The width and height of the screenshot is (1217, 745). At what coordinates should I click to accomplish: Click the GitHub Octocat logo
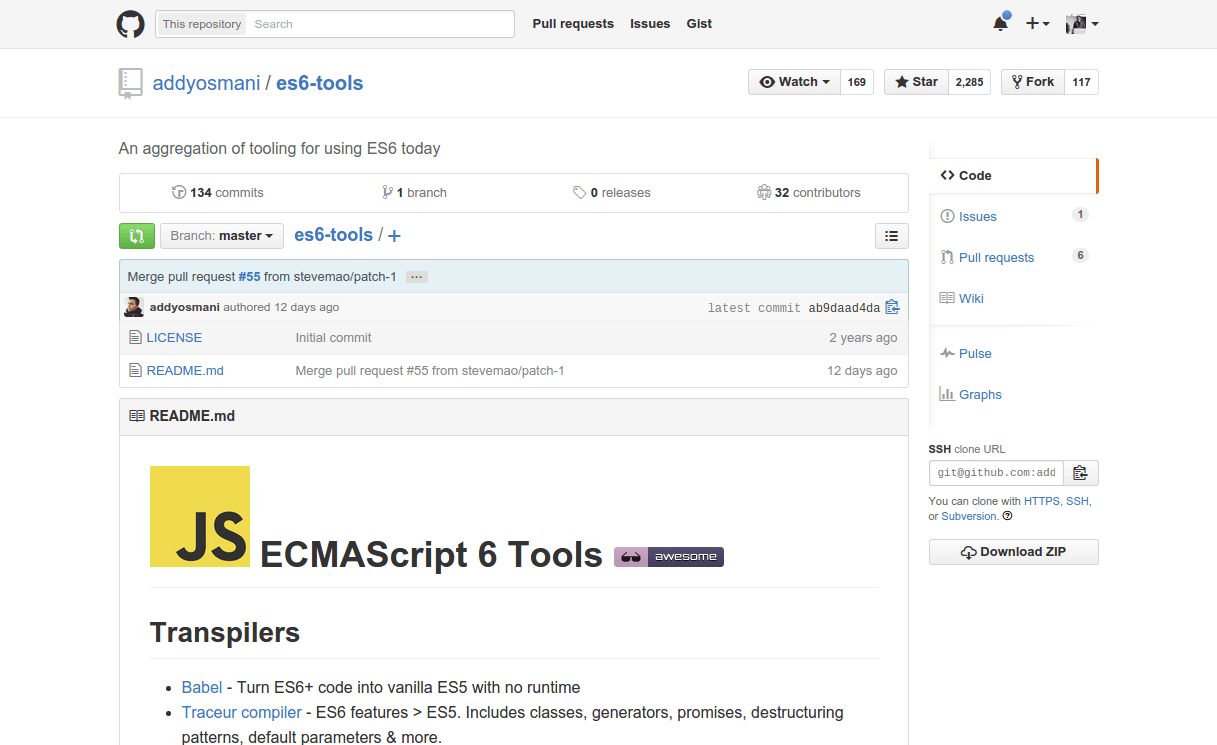point(131,24)
